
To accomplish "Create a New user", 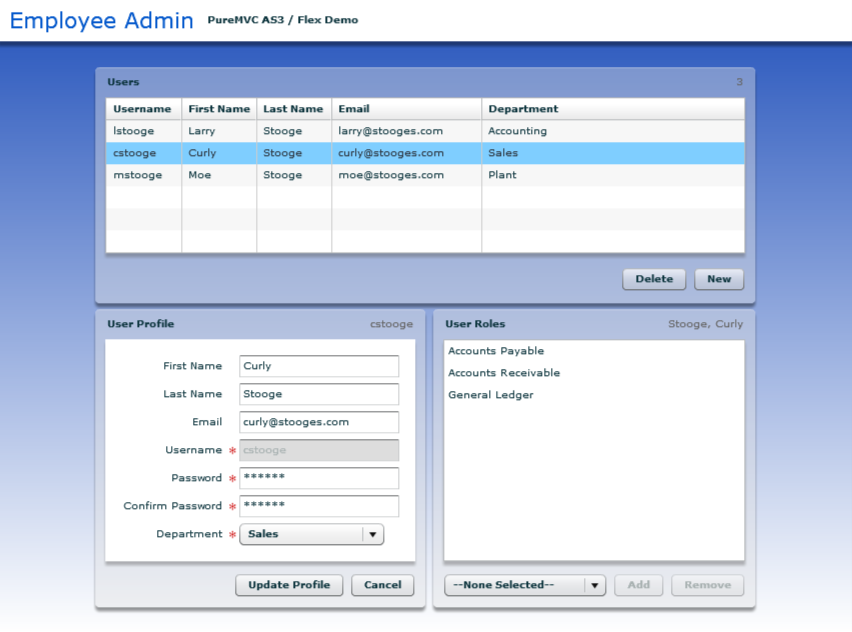I will 719,279.
